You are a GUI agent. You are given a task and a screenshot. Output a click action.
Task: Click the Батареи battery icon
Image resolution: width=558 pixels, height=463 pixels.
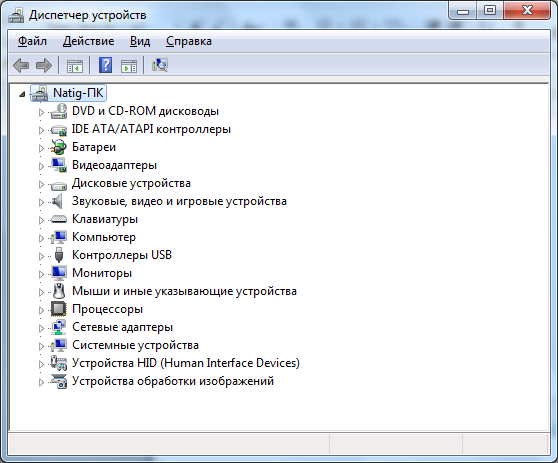(58, 147)
